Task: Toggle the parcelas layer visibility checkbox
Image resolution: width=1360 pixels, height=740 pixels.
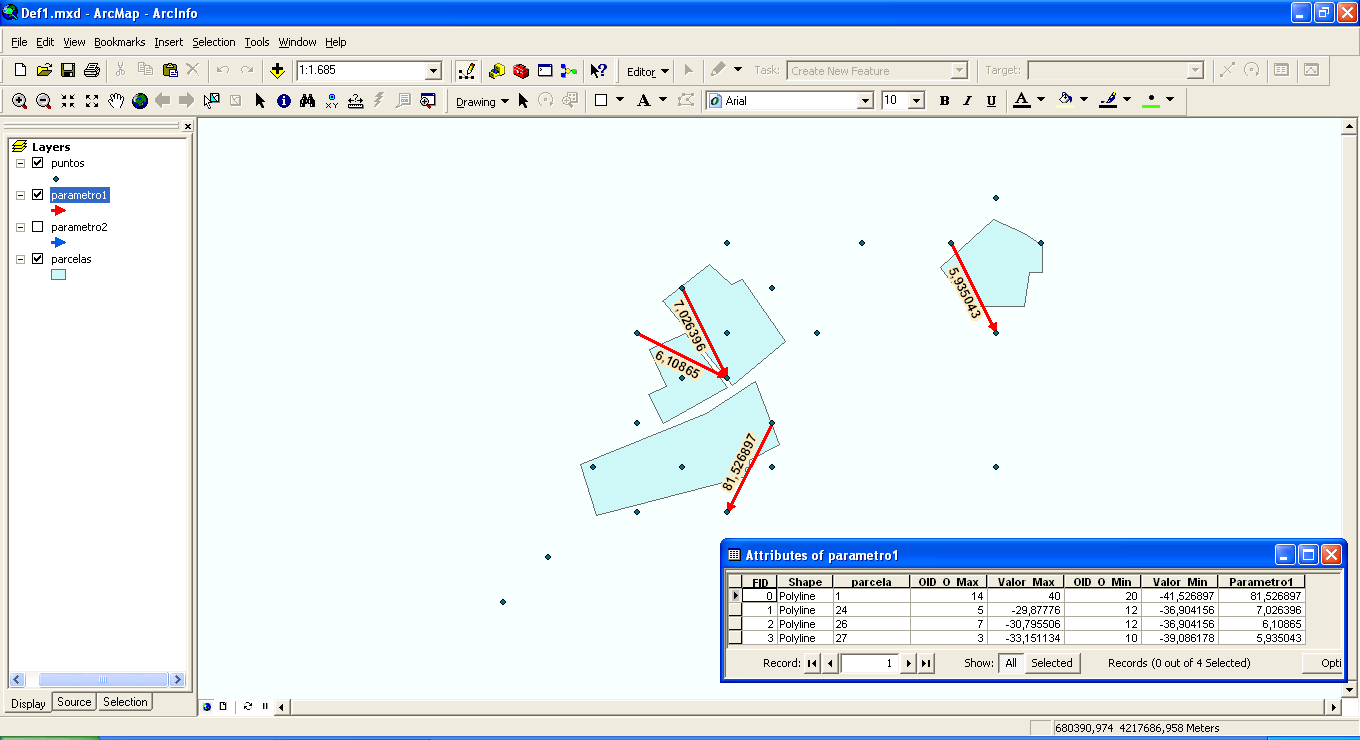Action: click(x=38, y=259)
